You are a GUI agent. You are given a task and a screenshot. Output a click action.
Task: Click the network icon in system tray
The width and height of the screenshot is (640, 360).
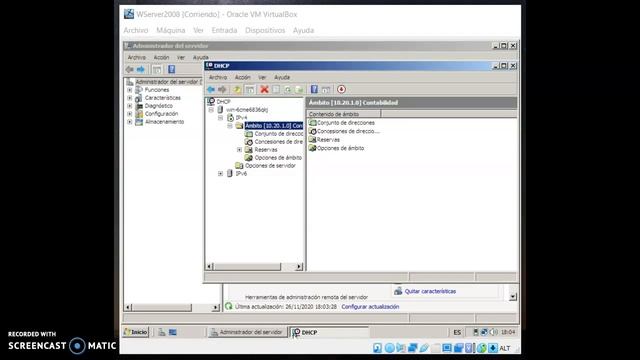(x=484, y=332)
